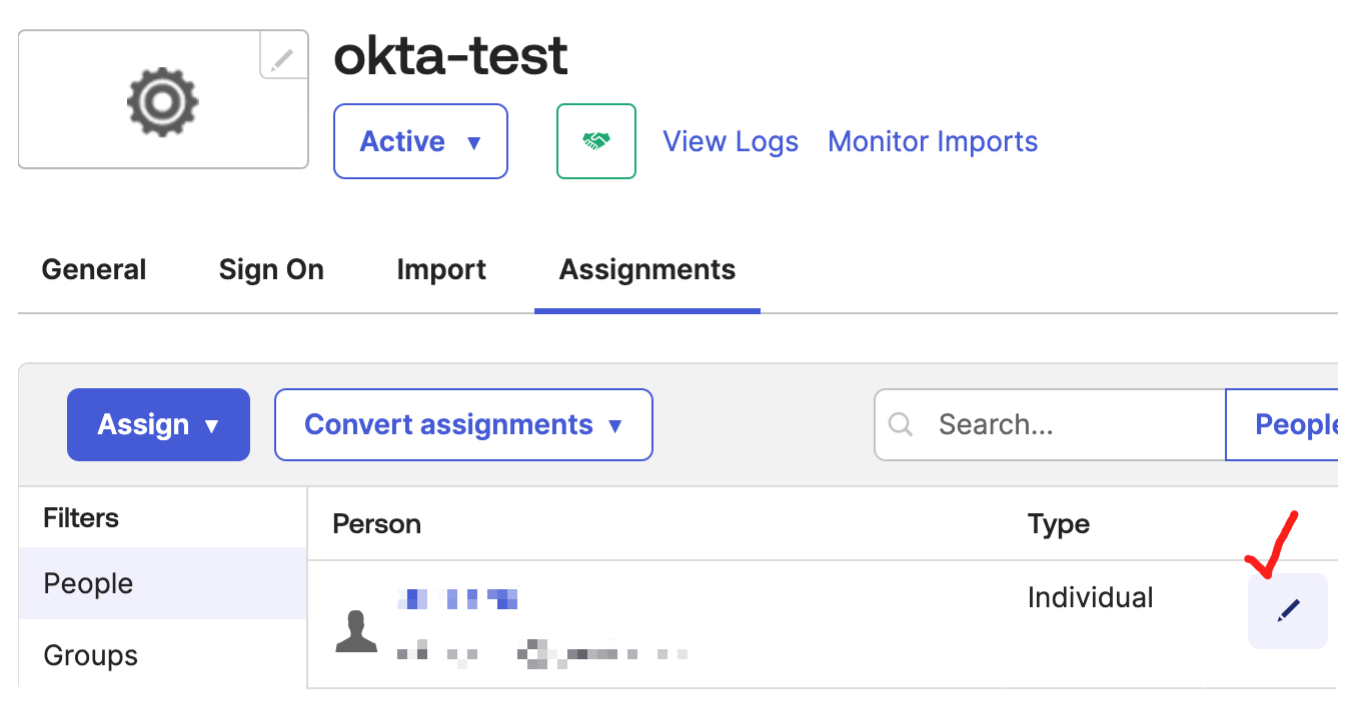
Task: Expand the Assign dropdown button
Action: (158, 425)
